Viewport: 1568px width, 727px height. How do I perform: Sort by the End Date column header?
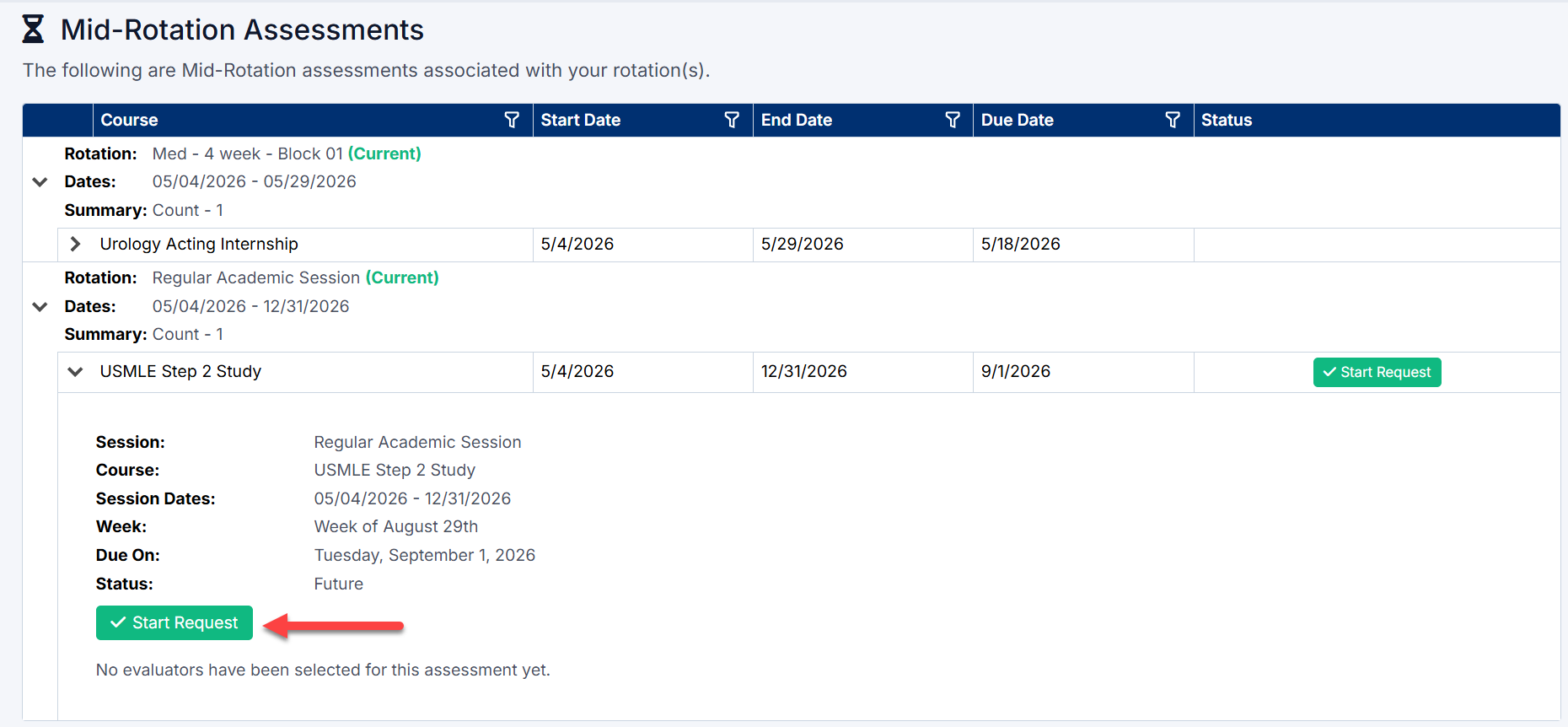(x=797, y=120)
